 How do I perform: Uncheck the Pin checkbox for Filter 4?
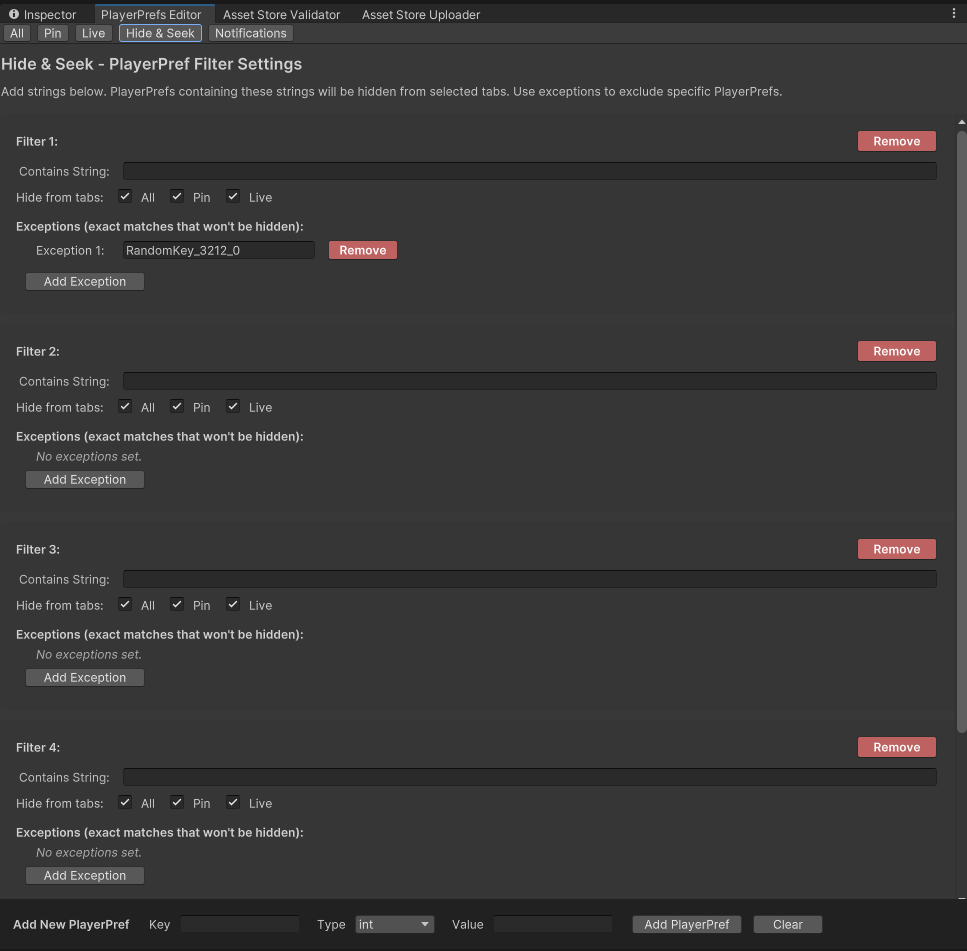click(176, 803)
